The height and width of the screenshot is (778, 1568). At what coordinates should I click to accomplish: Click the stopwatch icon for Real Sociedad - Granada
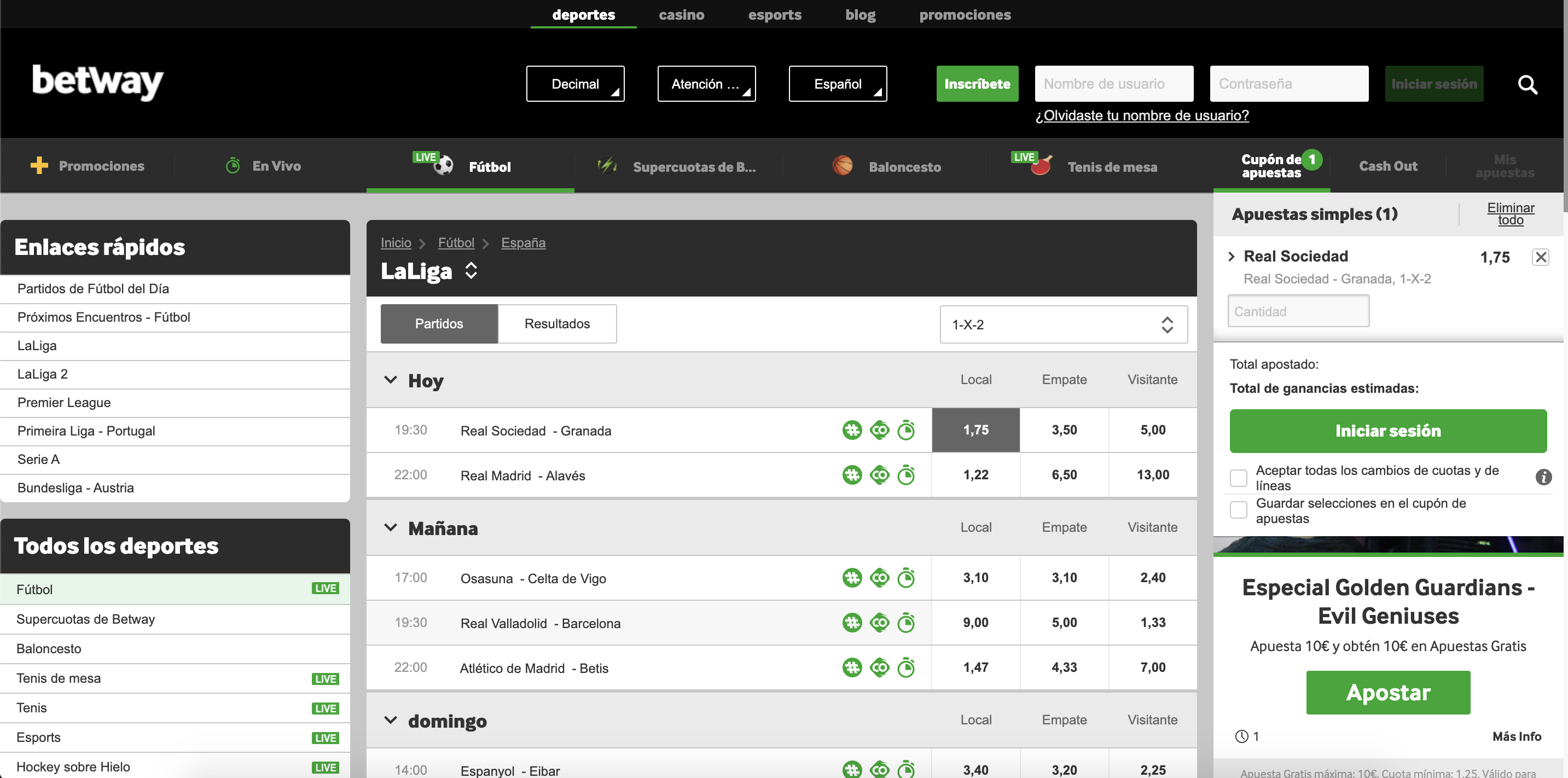click(x=907, y=430)
